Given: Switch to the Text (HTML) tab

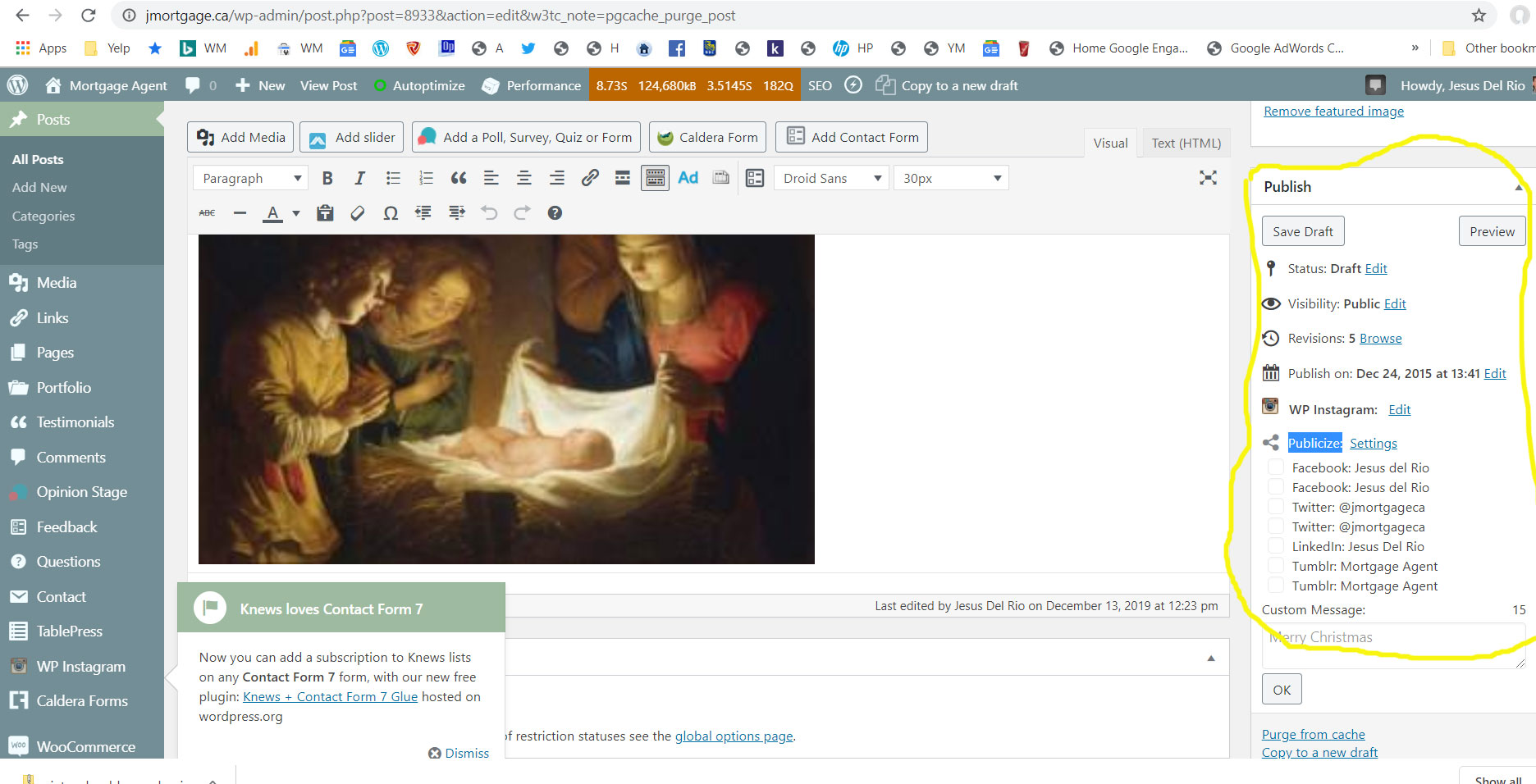Looking at the screenshot, I should [1186, 143].
